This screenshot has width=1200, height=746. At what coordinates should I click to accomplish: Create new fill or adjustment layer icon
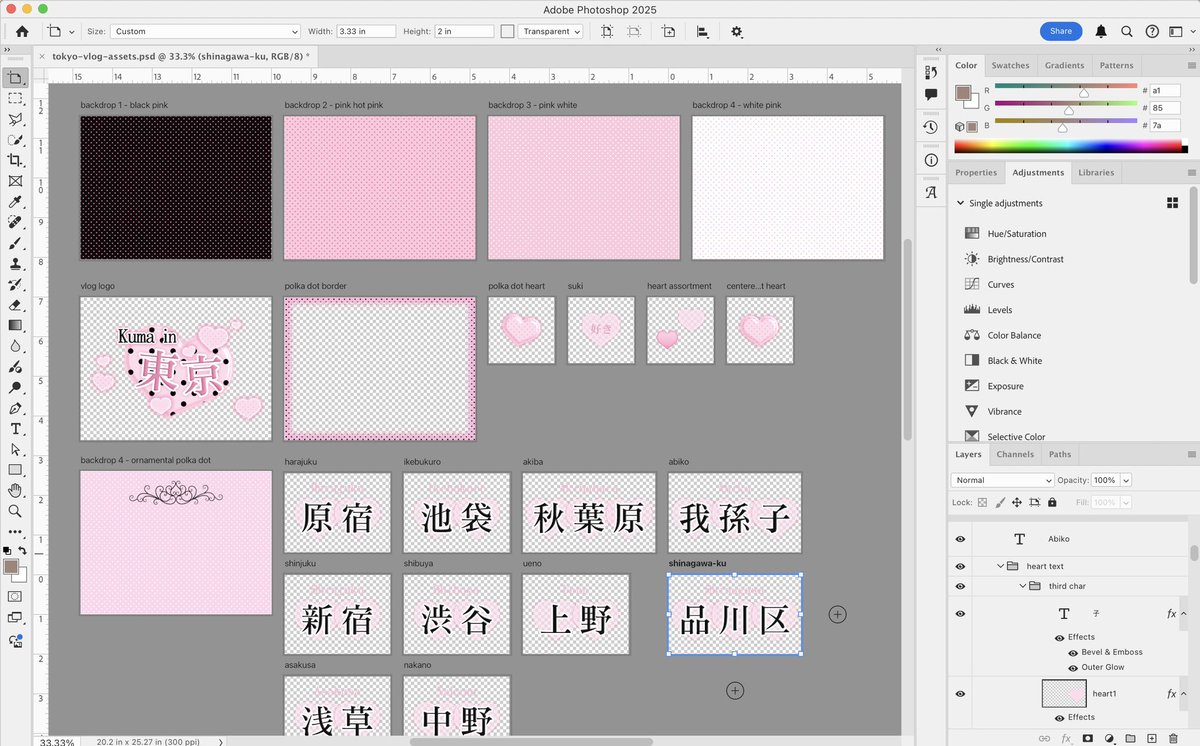[x=1108, y=739]
